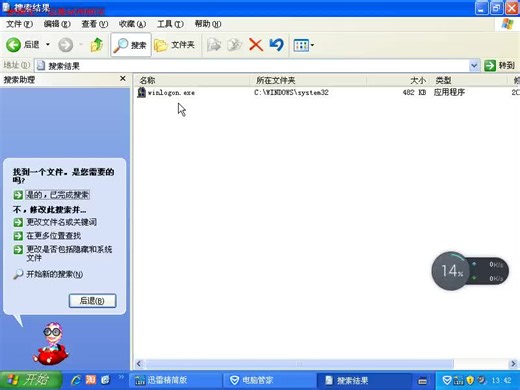
Task: Open the 收藏 menu
Action: 132,24
